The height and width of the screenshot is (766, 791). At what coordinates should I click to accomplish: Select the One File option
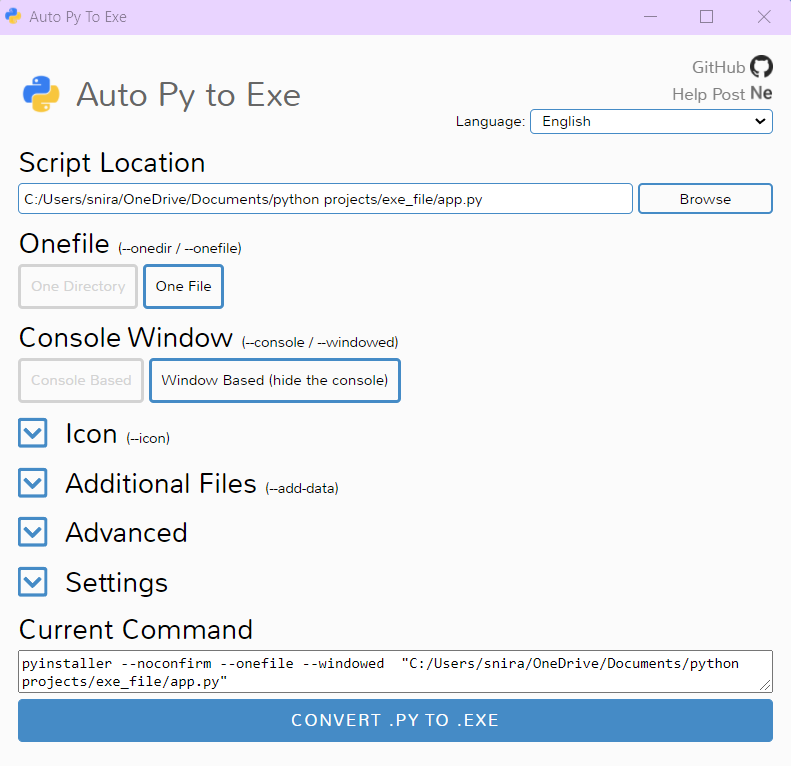coord(184,286)
